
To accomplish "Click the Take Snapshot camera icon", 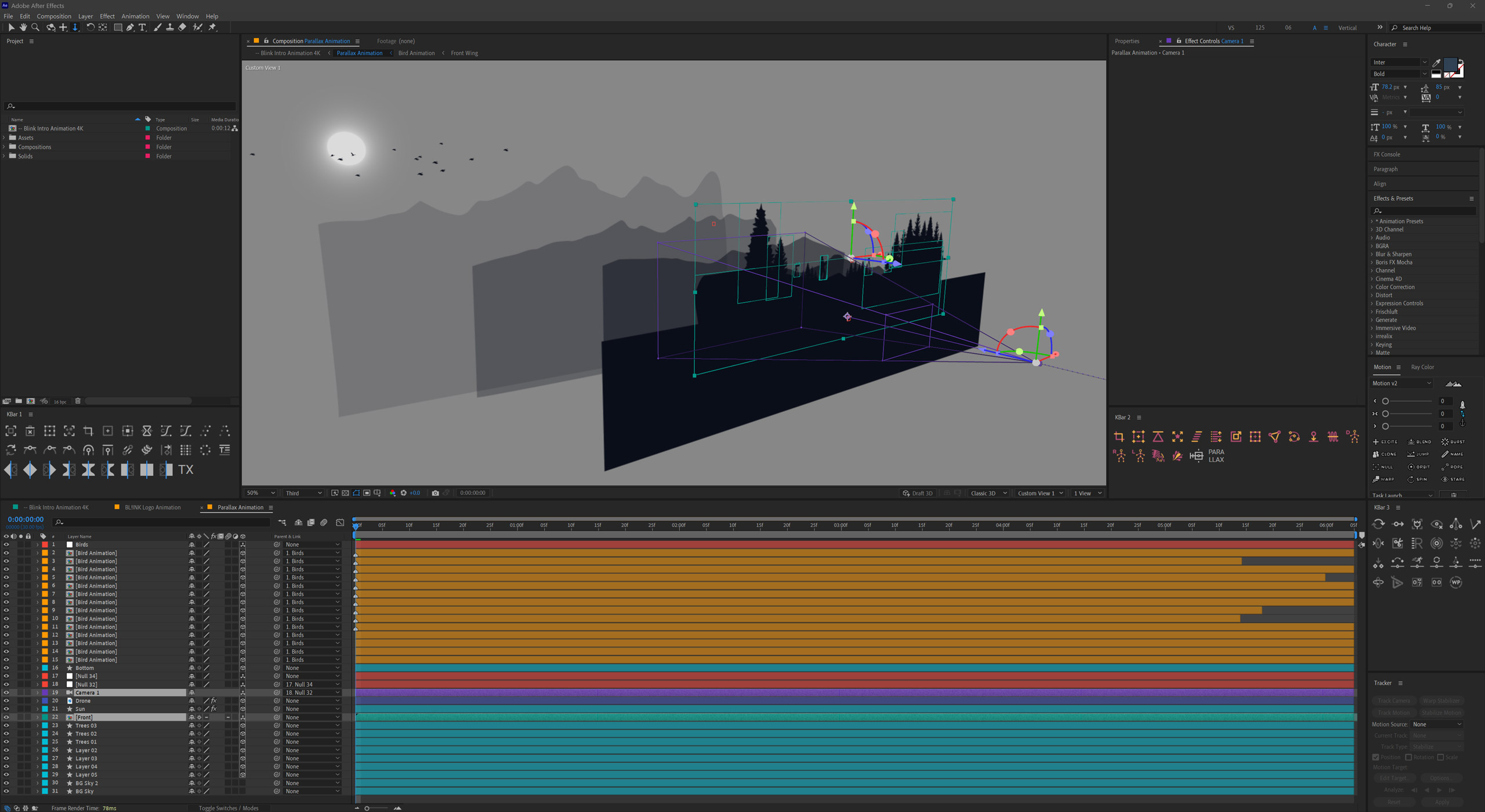I will coord(435,493).
